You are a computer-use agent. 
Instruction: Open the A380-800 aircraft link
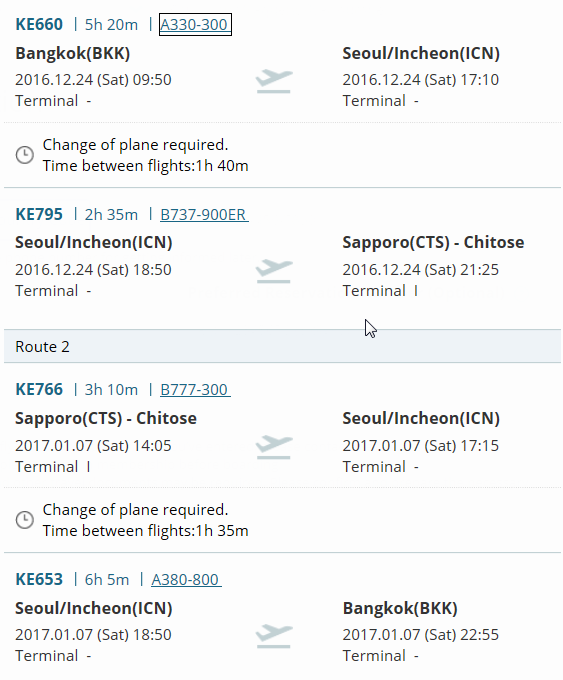coord(186,579)
